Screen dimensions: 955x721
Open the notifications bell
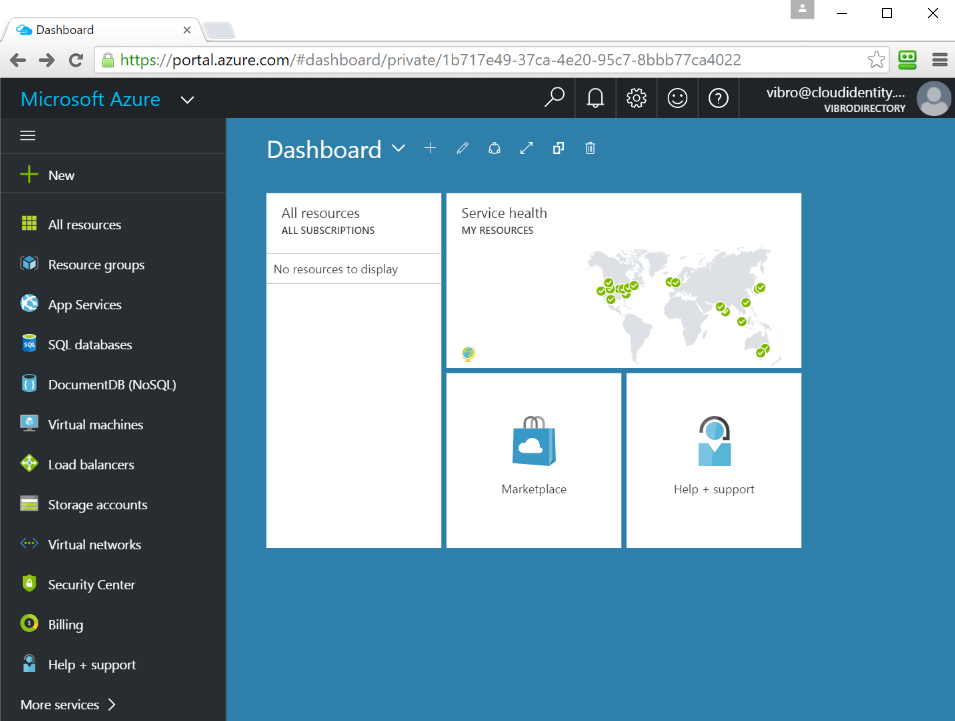pyautogui.click(x=595, y=97)
